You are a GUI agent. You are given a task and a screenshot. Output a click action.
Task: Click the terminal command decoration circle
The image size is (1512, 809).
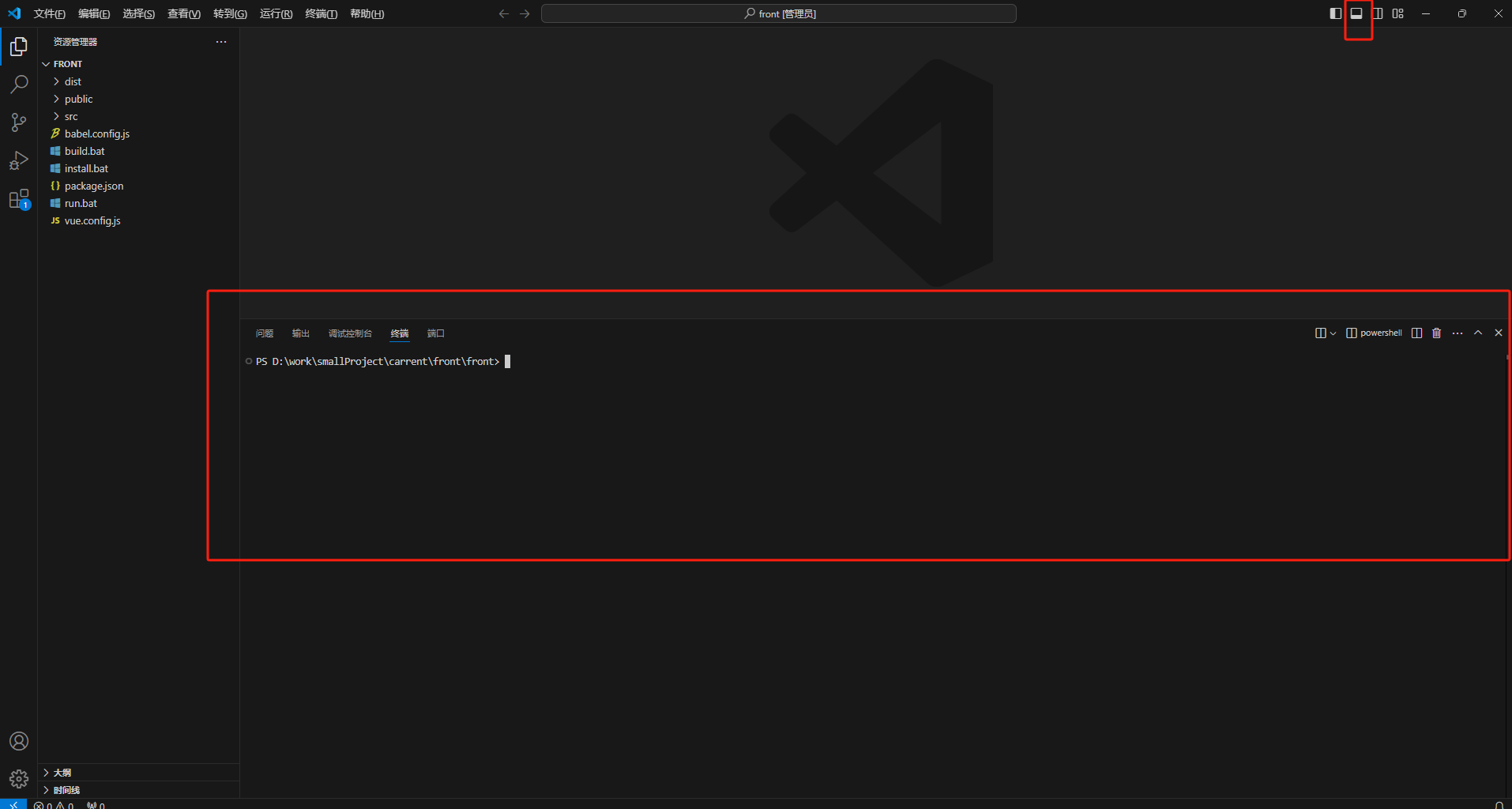[x=249, y=361]
